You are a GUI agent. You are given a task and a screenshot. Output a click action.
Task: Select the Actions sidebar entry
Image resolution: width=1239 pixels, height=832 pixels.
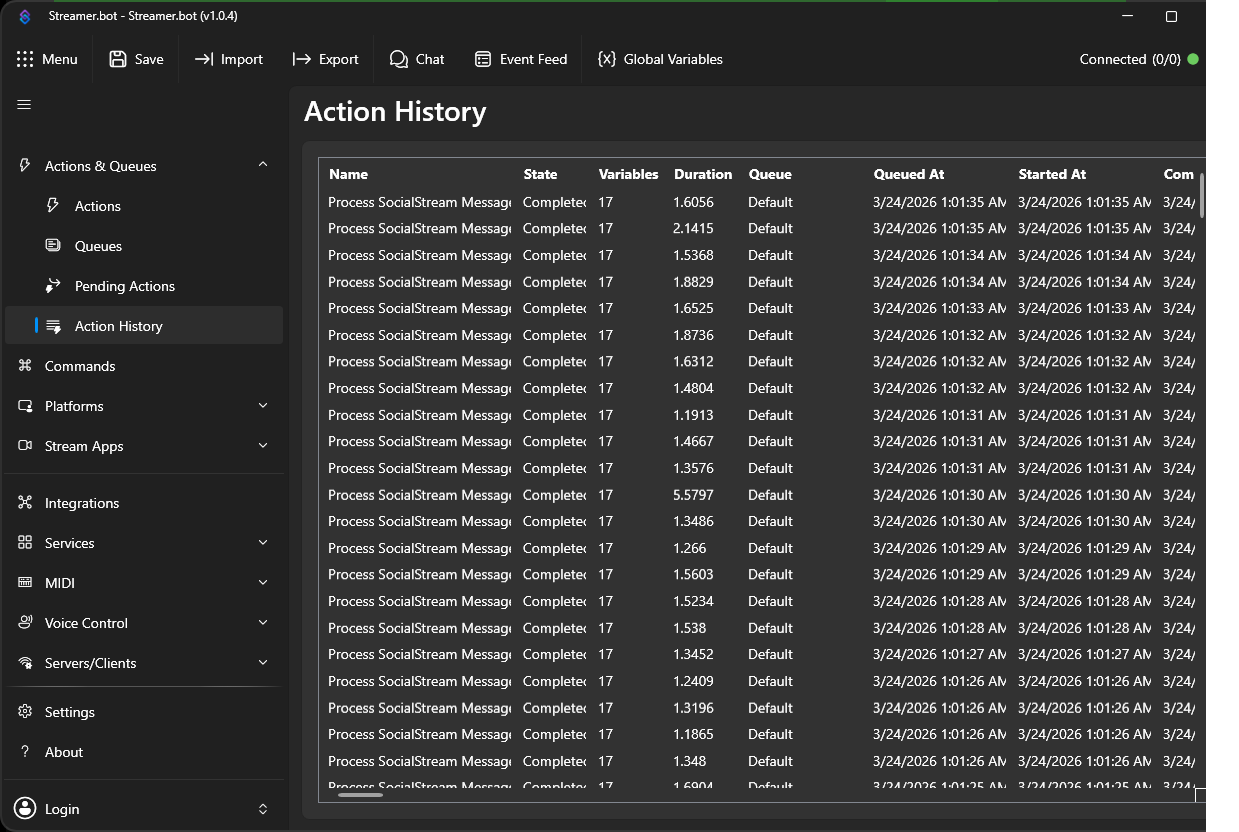[x=95, y=205]
